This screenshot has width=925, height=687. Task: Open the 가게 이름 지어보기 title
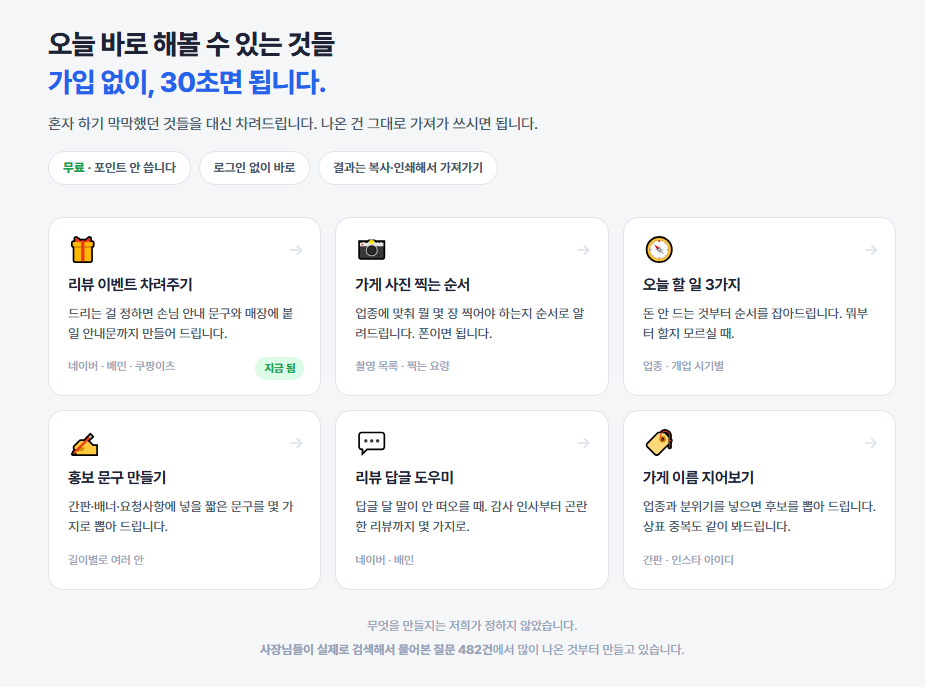pos(698,477)
